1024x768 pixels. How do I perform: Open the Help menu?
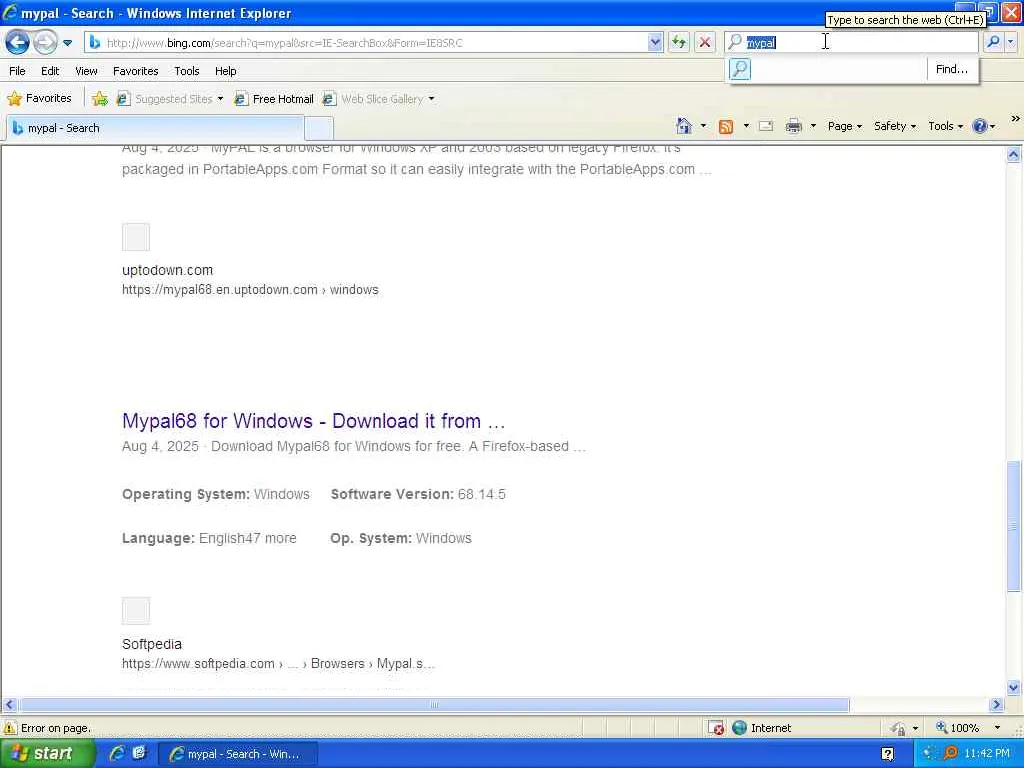click(x=226, y=71)
